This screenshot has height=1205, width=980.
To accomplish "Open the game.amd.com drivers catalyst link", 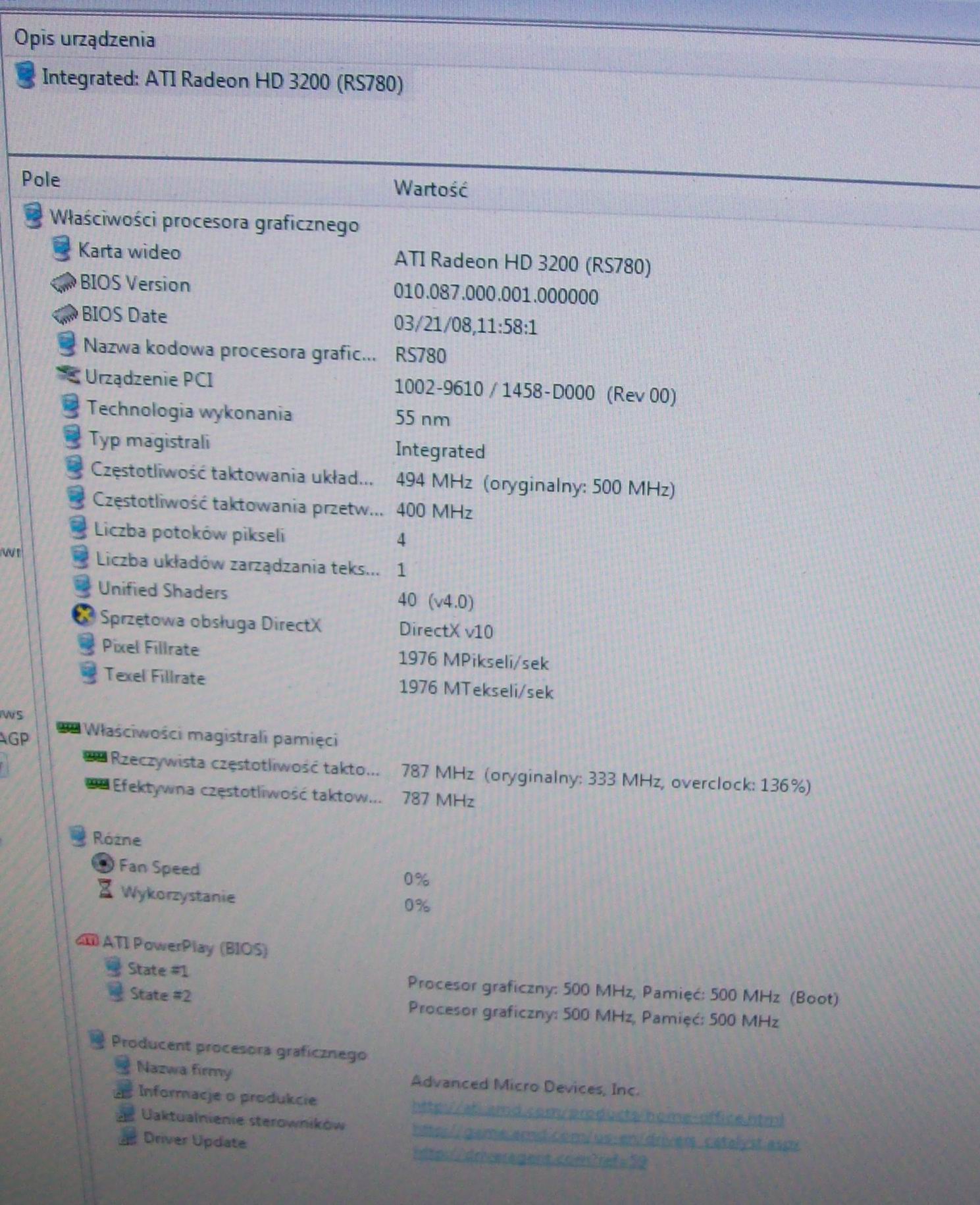I will coord(606,1137).
